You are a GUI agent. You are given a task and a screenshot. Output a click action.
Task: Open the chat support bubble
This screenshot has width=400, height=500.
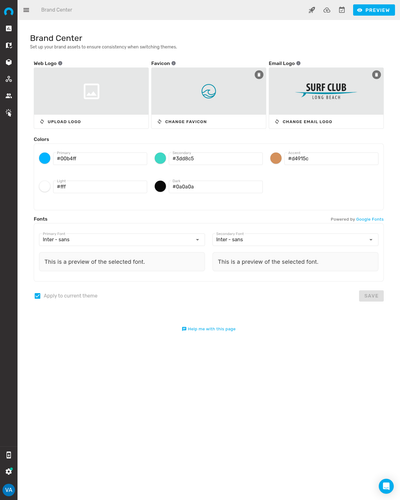point(386,486)
